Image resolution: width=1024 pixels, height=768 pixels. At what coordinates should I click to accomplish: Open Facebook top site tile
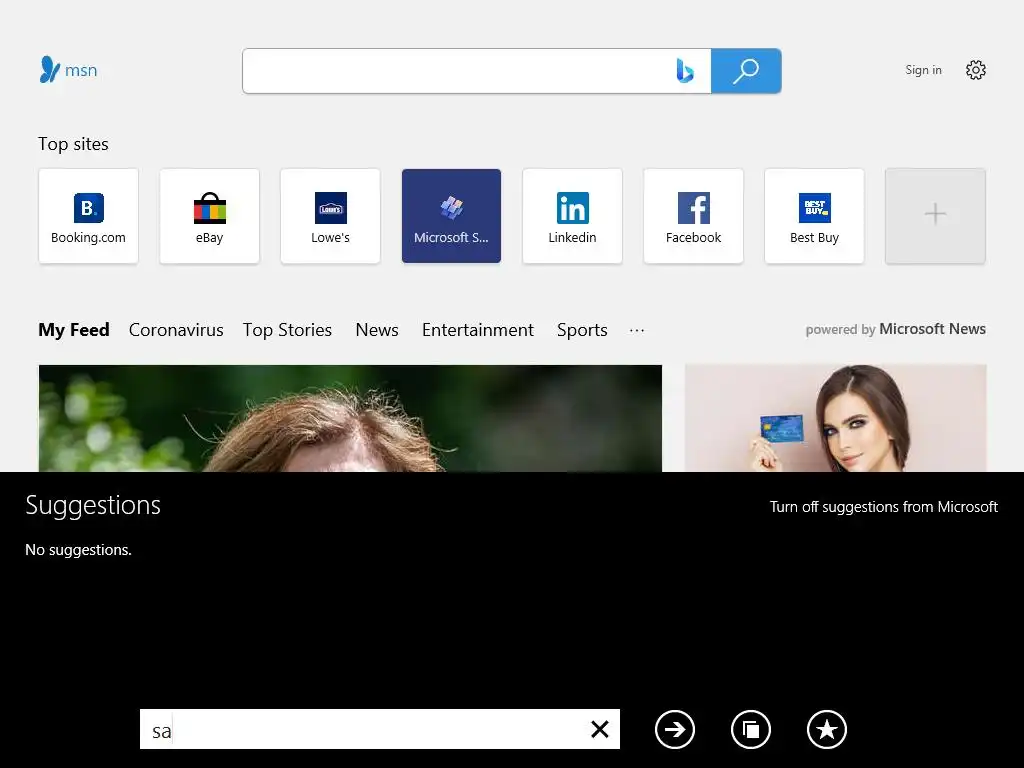(694, 216)
